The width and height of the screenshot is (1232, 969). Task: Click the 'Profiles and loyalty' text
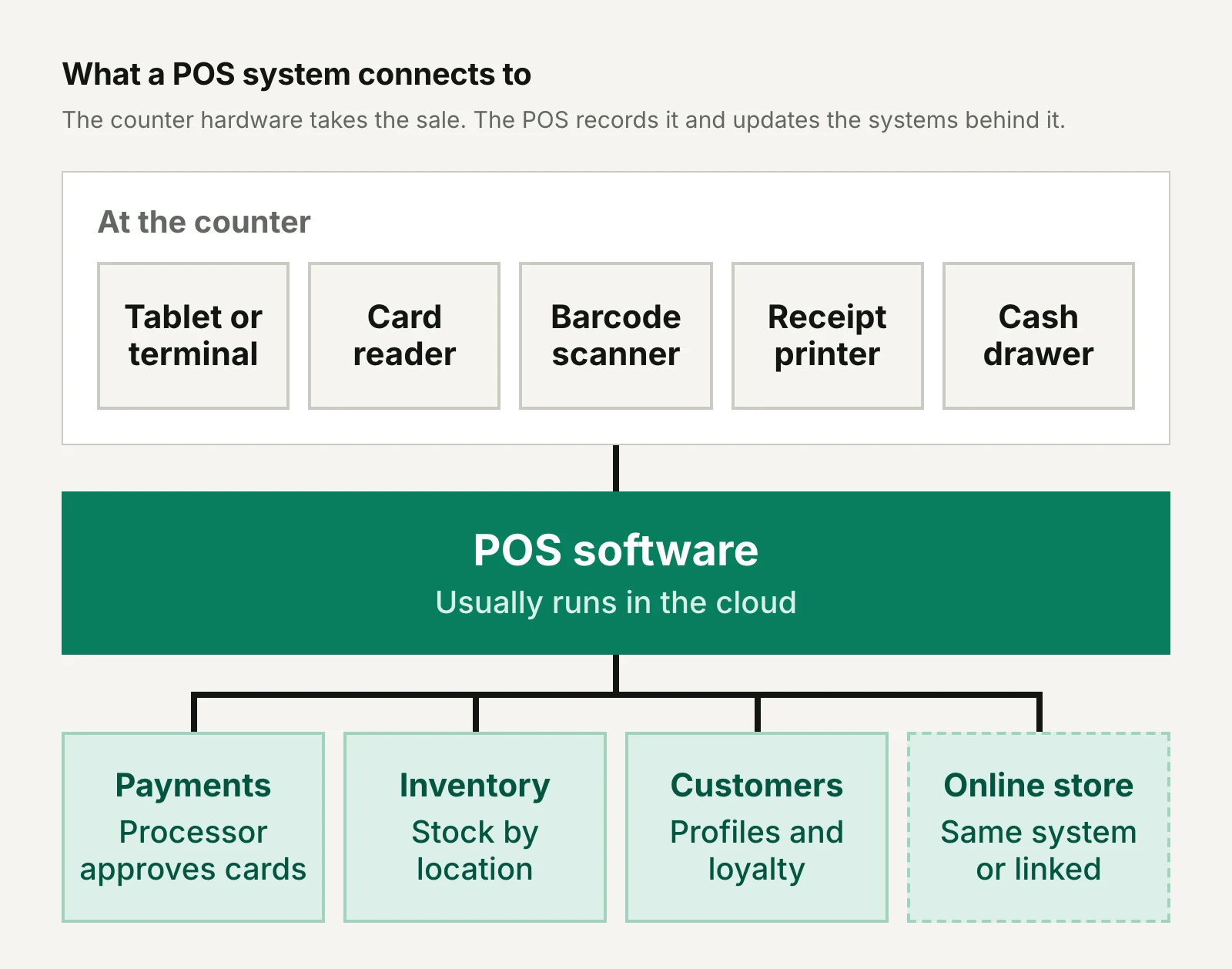(757, 851)
